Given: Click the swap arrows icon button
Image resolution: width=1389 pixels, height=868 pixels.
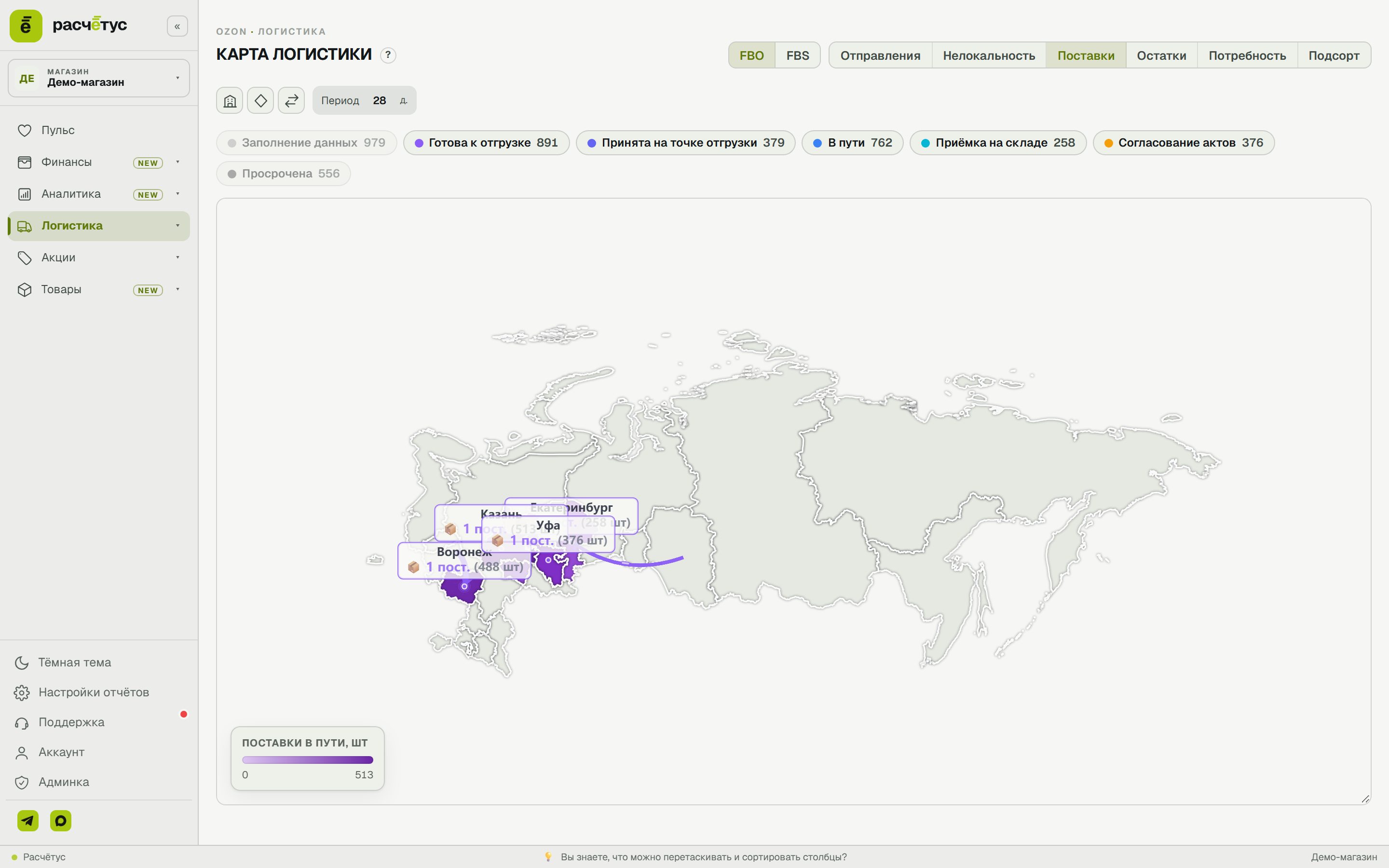Looking at the screenshot, I should (292, 100).
